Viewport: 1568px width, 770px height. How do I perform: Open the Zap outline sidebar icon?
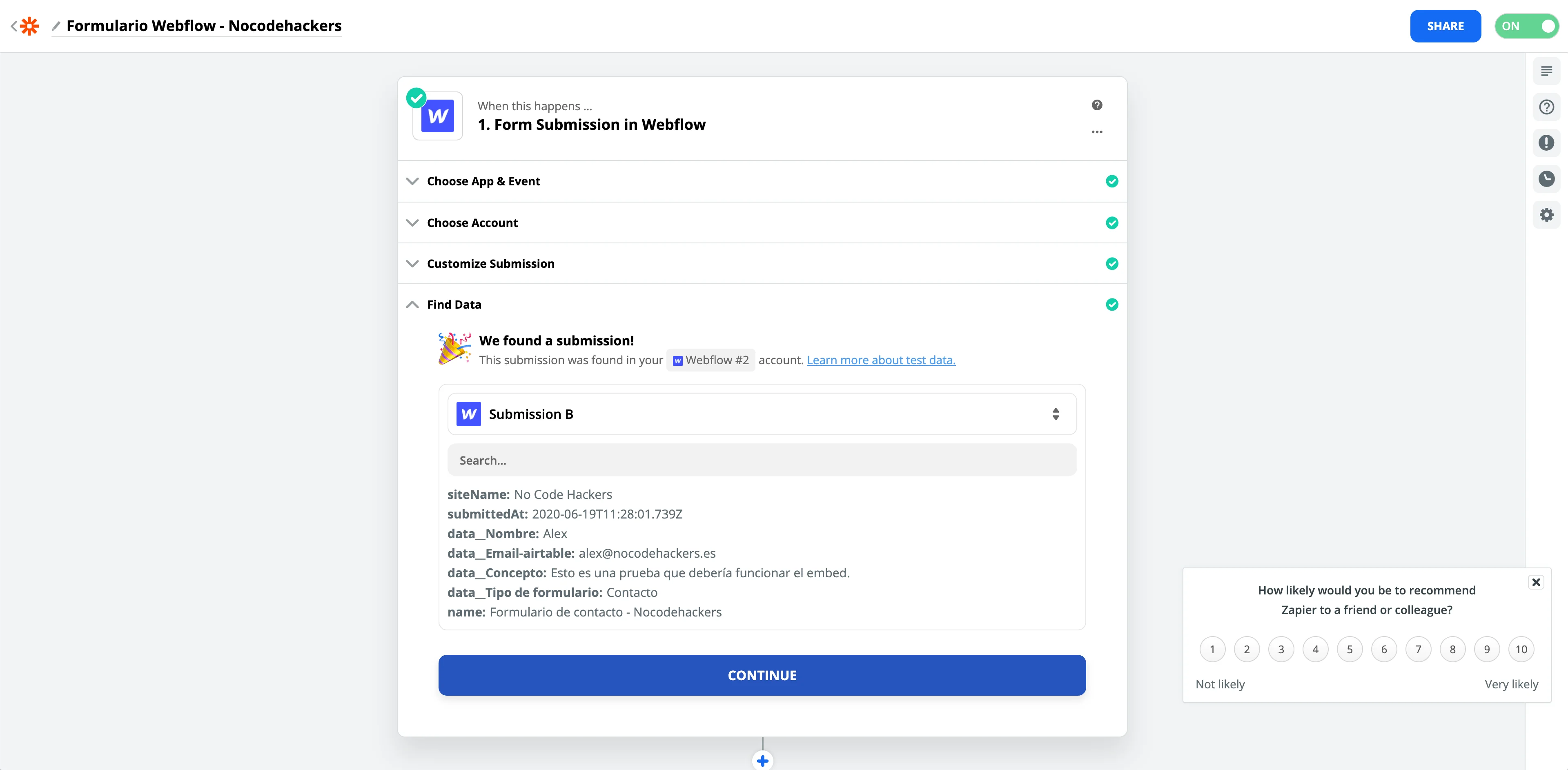1546,71
